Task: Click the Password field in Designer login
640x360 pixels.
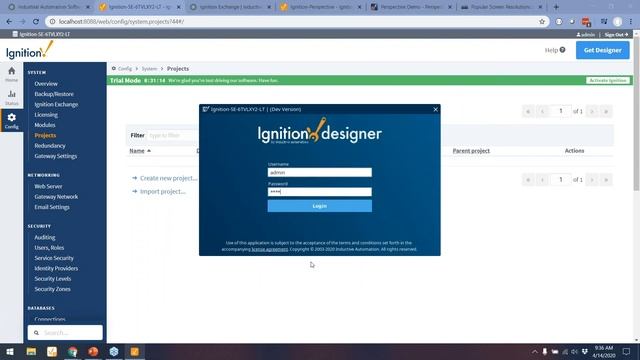Action: (320, 192)
